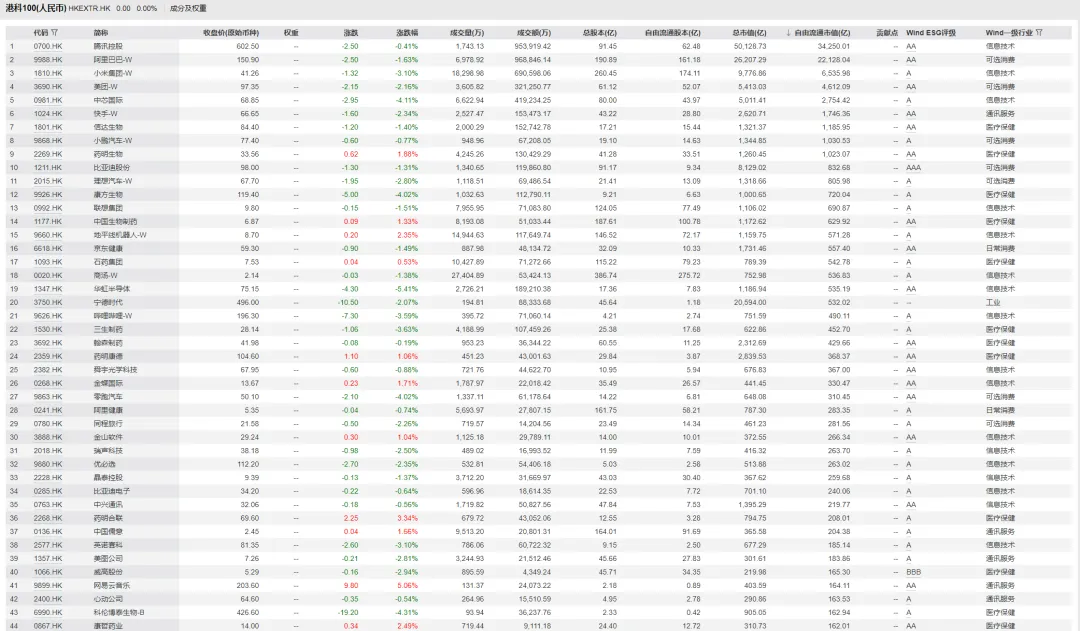Click the Wind ESG评级 column header
The height and width of the screenshot is (631, 1080).
click(x=930, y=33)
